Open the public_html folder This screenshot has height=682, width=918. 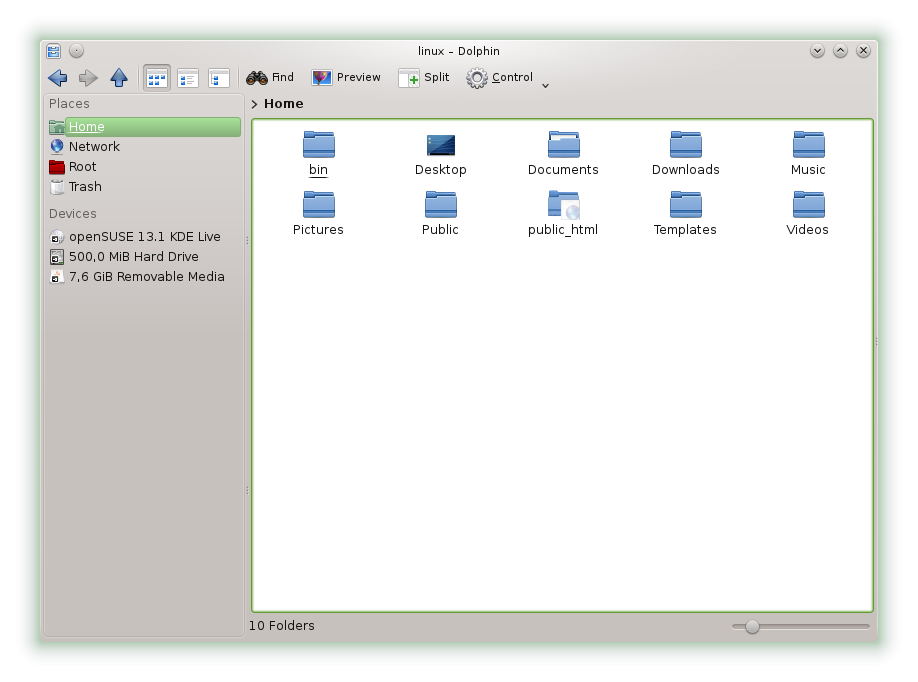point(563,206)
